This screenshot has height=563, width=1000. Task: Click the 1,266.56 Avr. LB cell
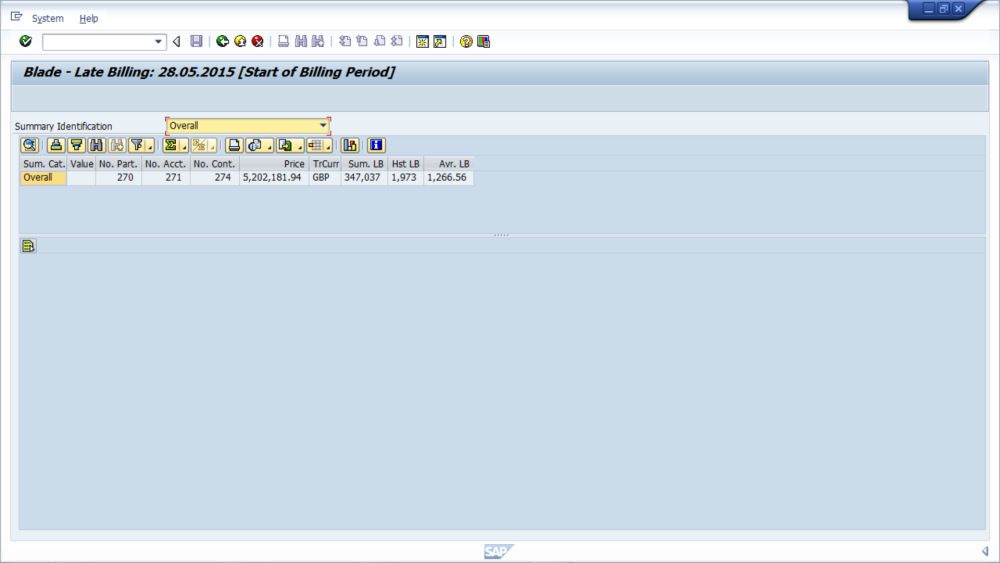449,178
